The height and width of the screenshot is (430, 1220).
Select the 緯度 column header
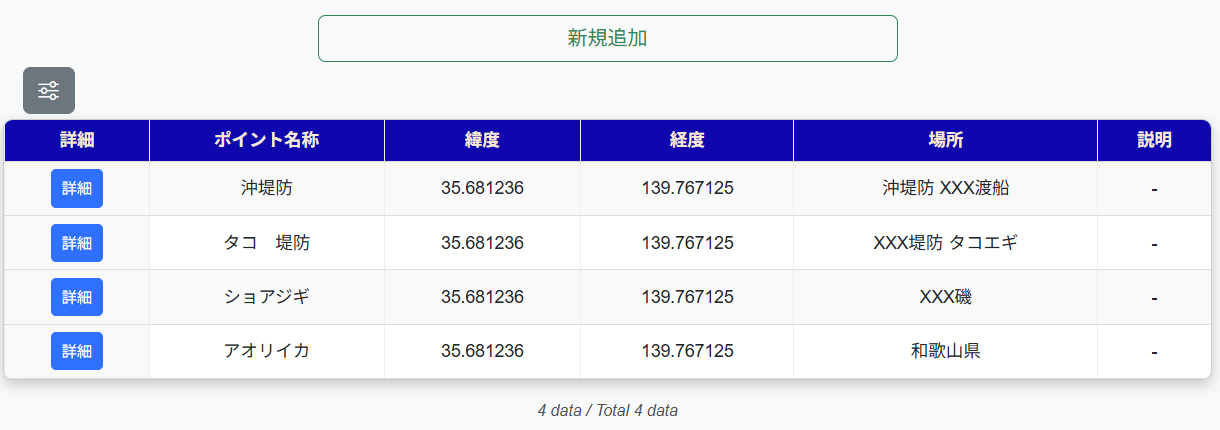482,140
